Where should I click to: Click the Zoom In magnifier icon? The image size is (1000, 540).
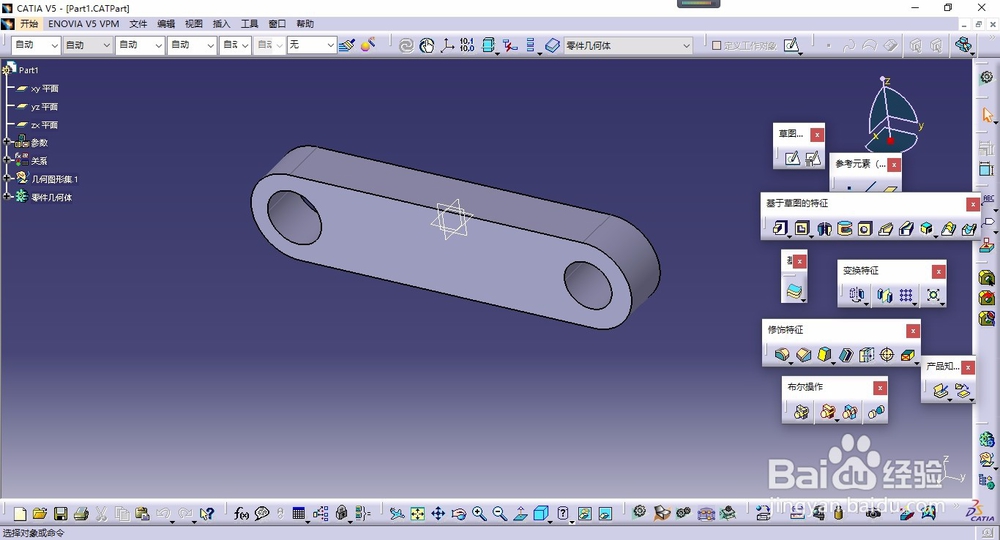(x=479, y=513)
